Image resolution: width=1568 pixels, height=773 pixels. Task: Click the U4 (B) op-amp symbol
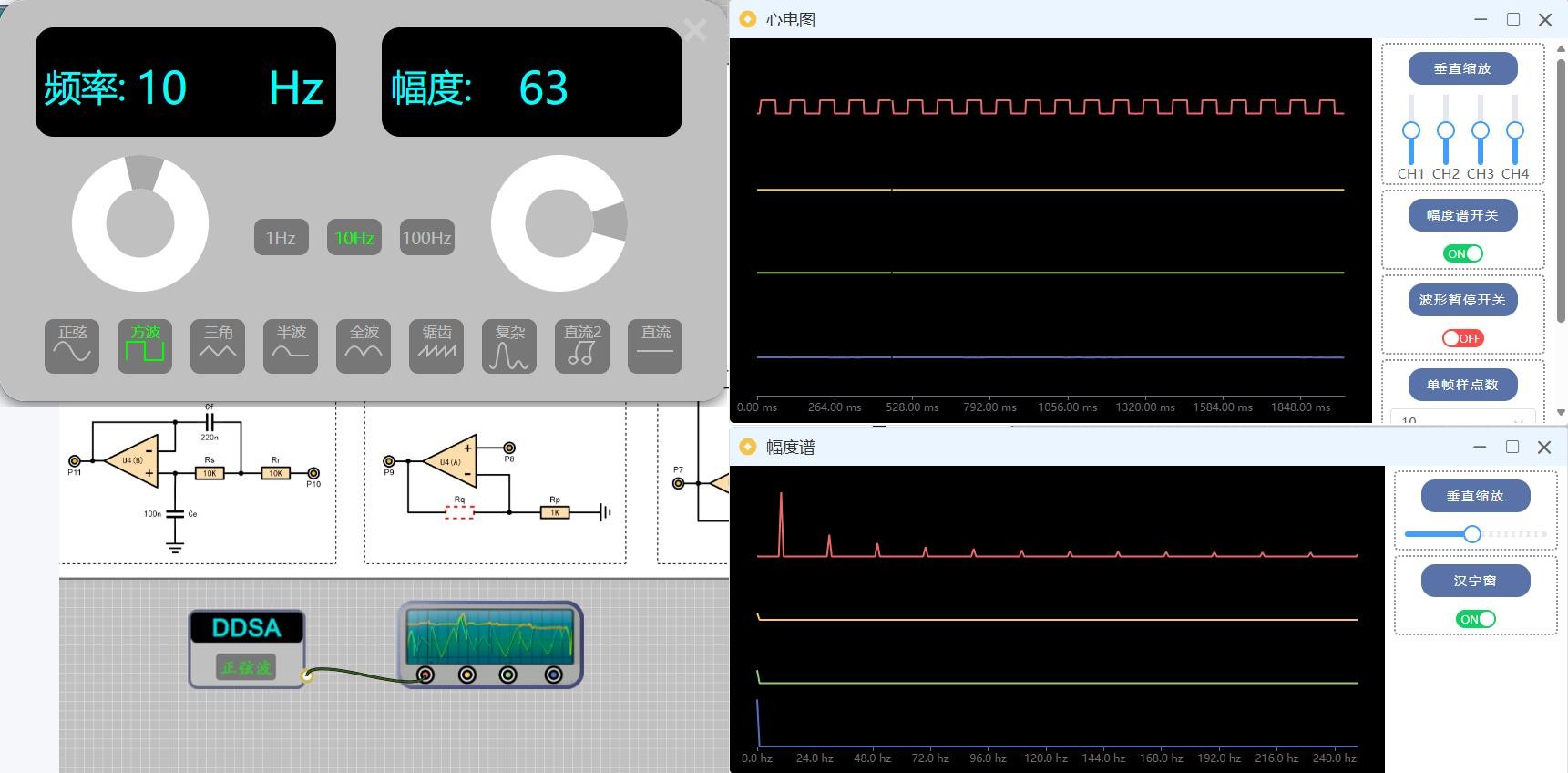(131, 461)
